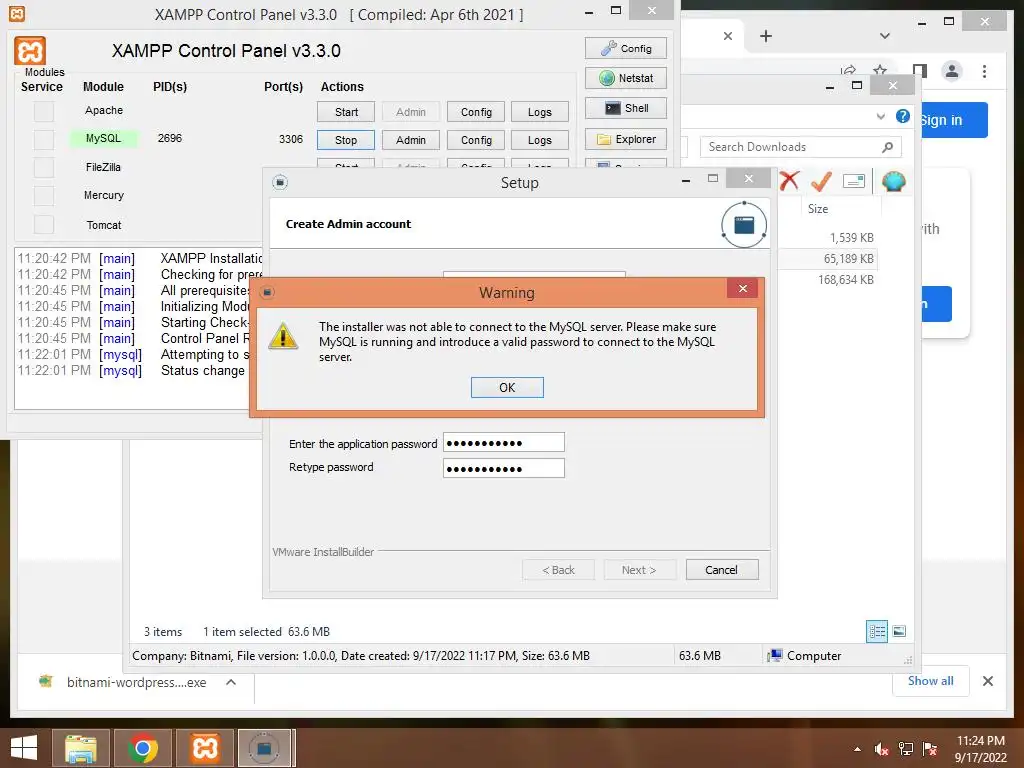Click OK in the Warning dialog
The height and width of the screenshot is (768, 1024).
point(507,387)
